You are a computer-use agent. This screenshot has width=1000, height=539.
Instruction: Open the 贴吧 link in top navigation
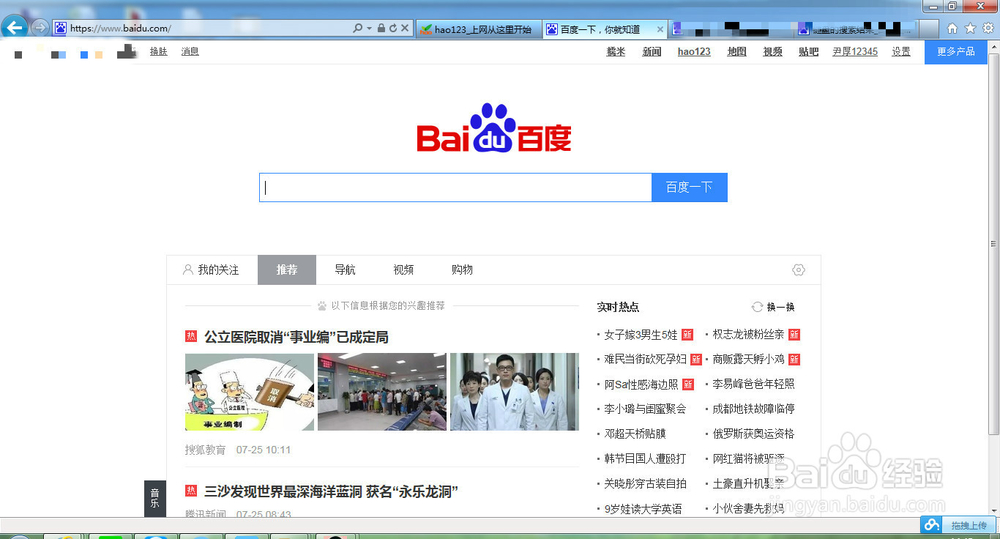click(x=808, y=52)
